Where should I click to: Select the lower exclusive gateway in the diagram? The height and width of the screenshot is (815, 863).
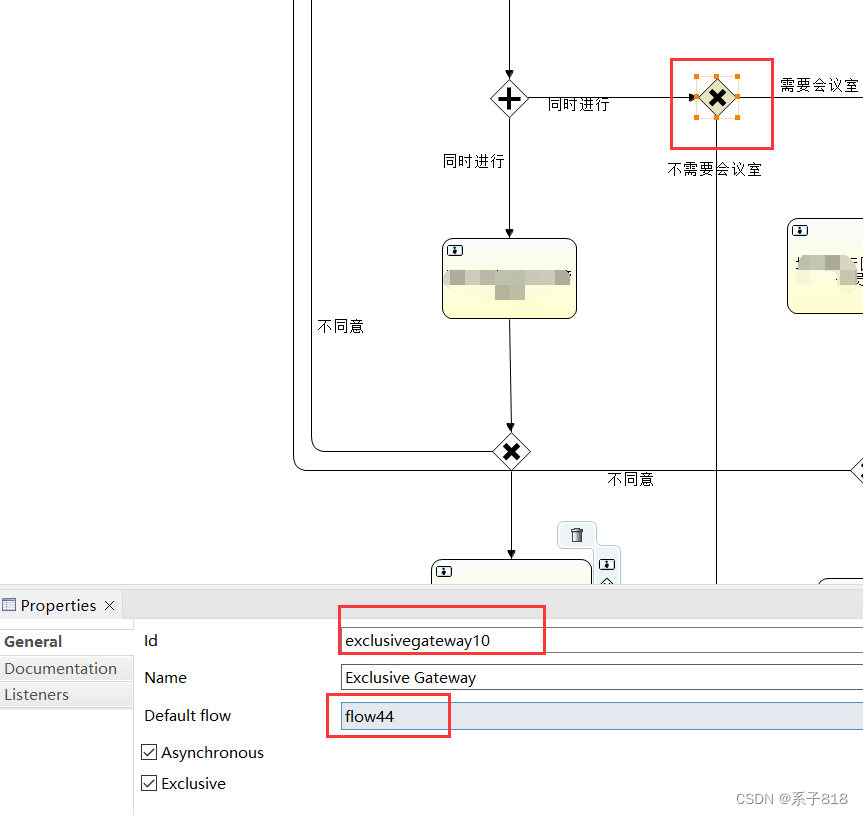[511, 451]
